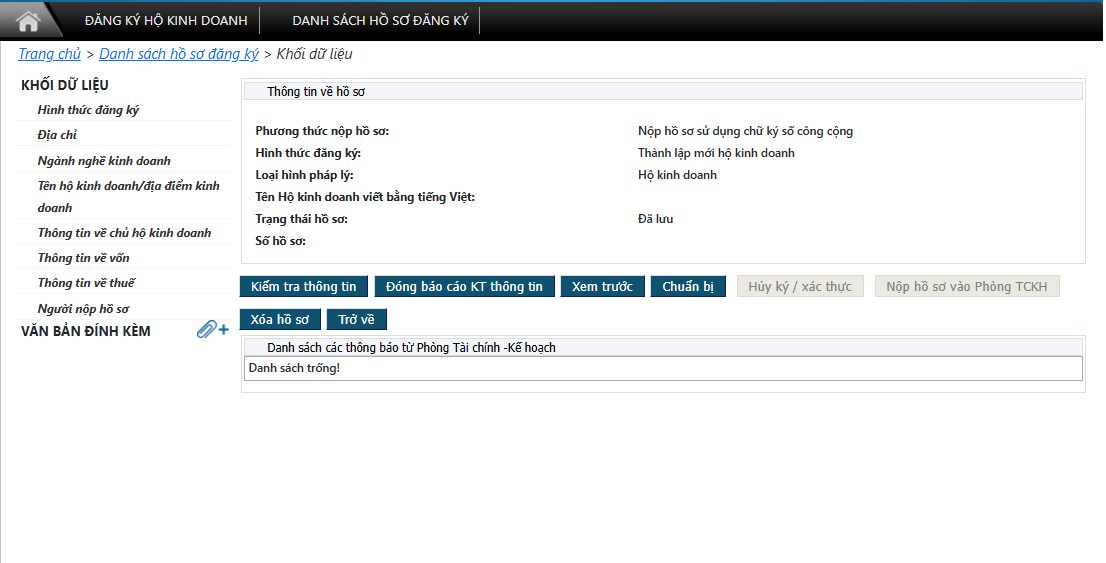
Task: Click Đóng báo cáo KT thông tin button
Action: (464, 287)
